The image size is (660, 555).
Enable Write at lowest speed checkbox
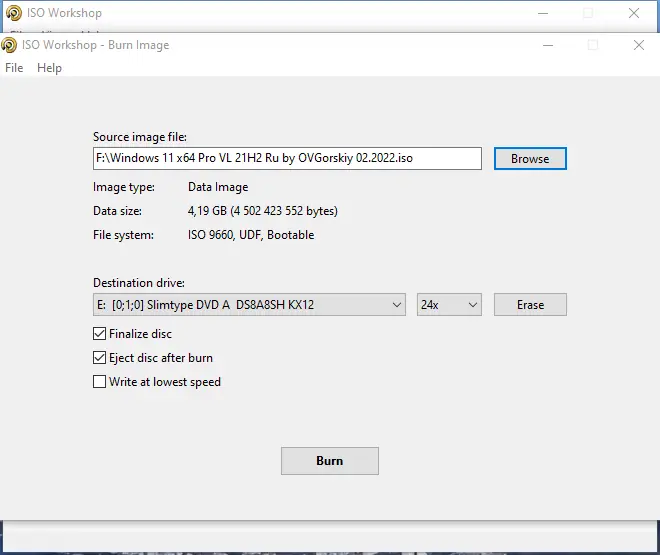tap(99, 382)
